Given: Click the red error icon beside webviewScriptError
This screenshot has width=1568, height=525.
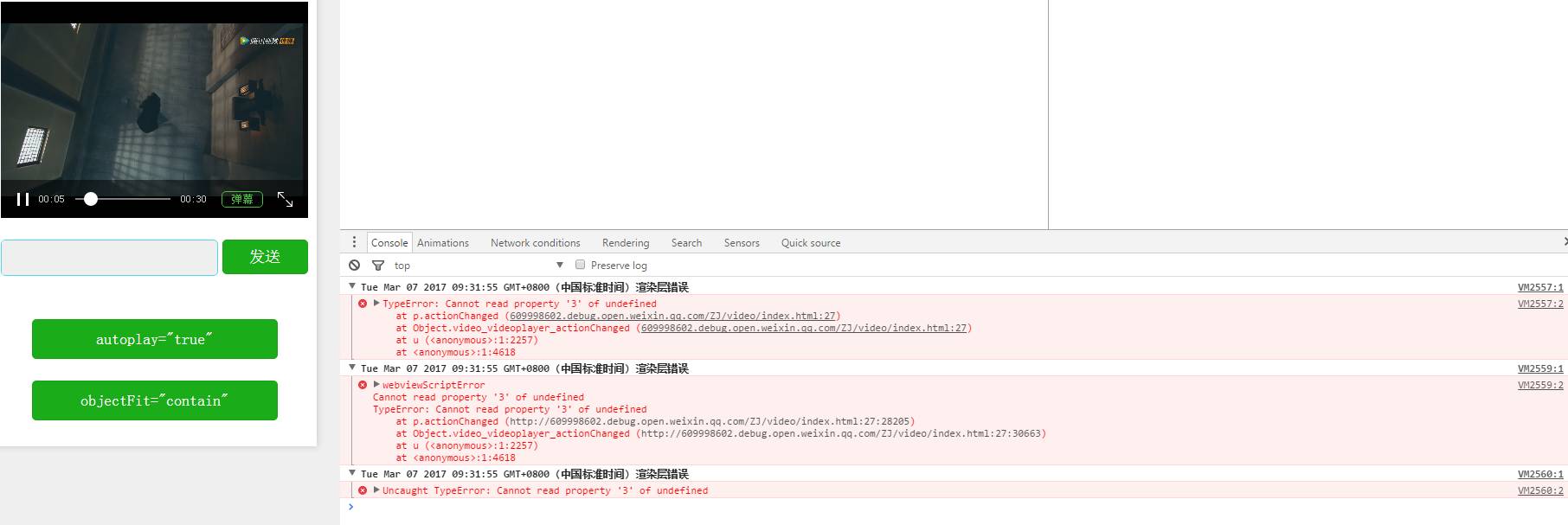Looking at the screenshot, I should click(363, 385).
